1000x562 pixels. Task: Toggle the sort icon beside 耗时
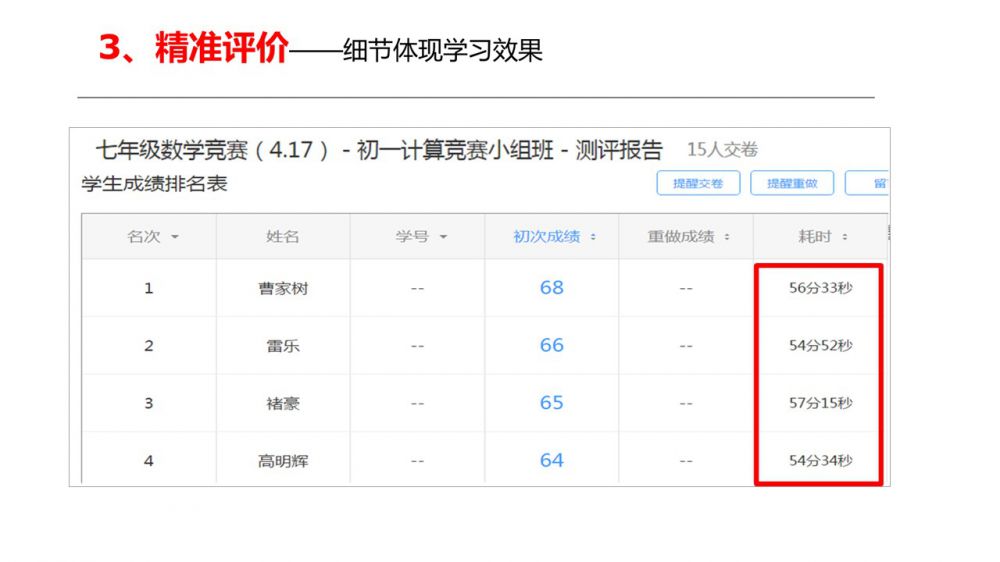tap(845, 237)
